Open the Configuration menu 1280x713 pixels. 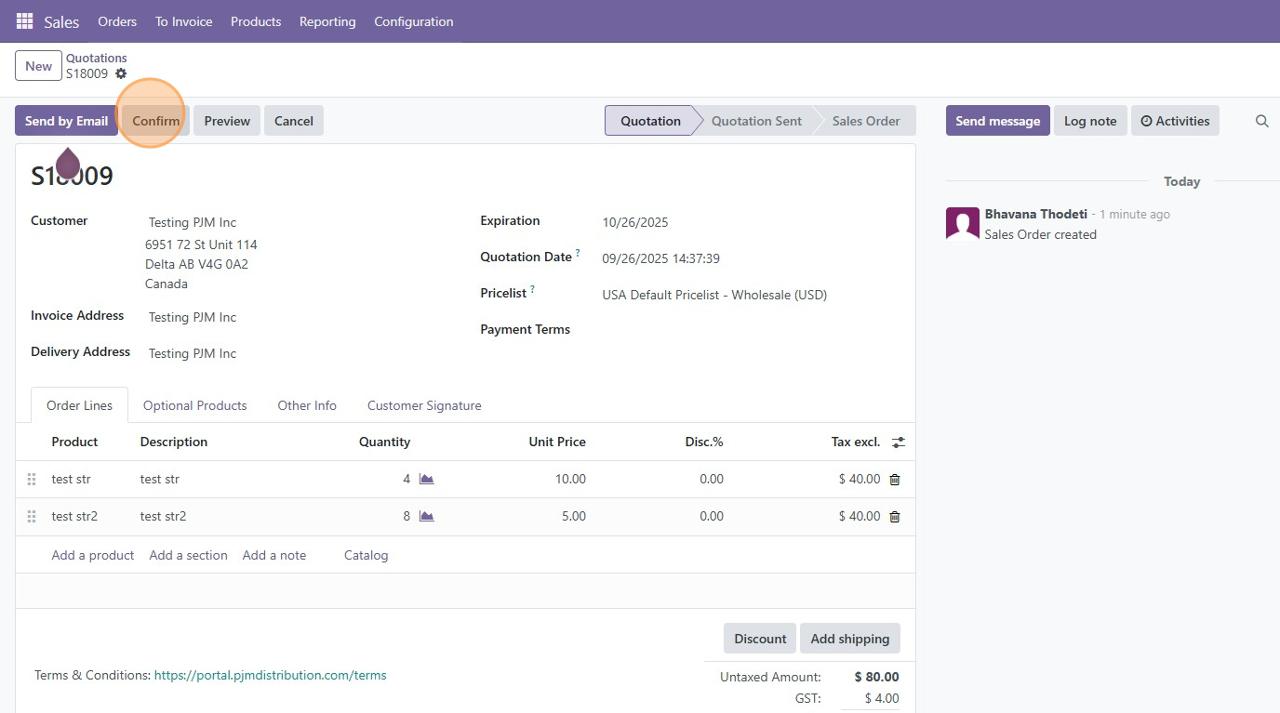point(413,21)
